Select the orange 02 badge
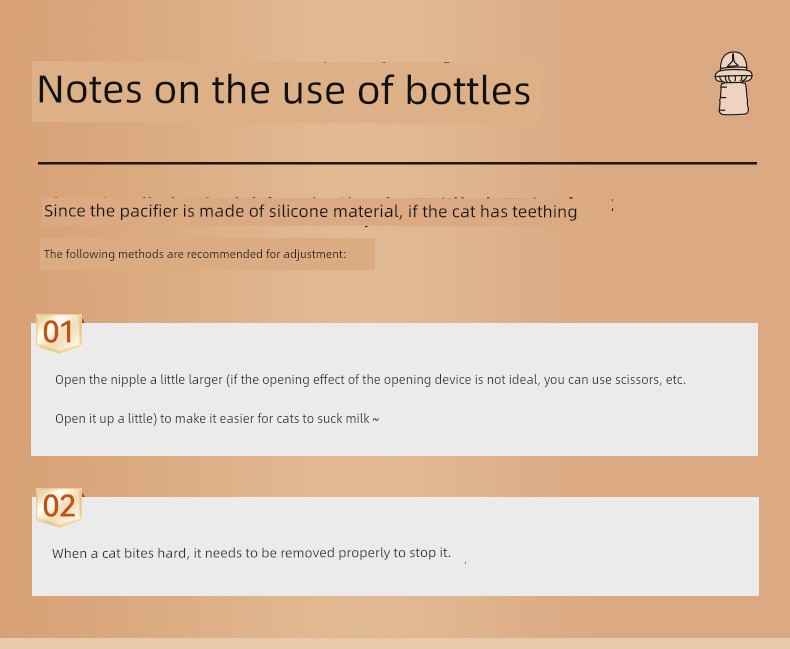Screen dimensions: 790x649 59,507
